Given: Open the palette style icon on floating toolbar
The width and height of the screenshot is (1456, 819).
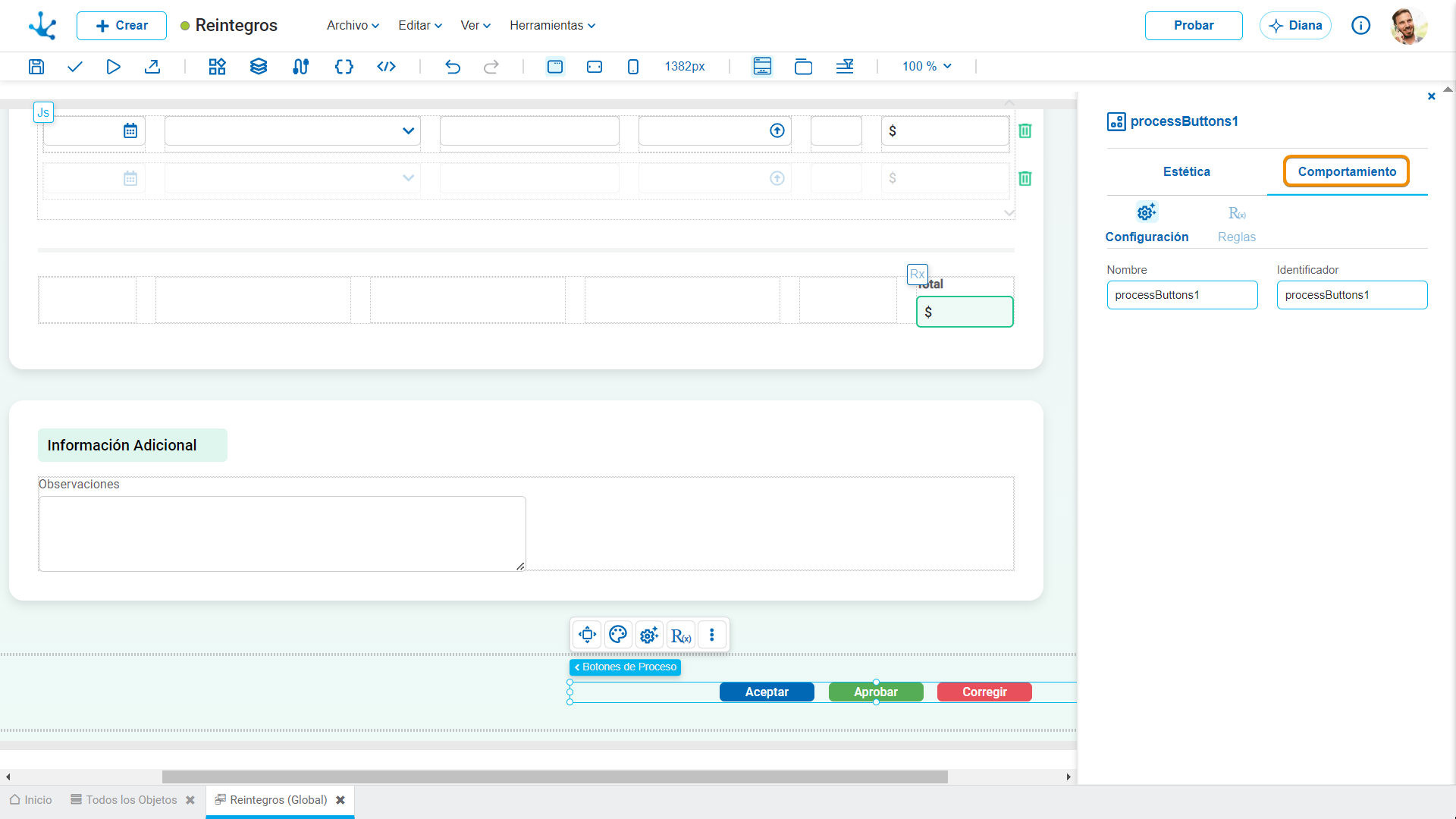Looking at the screenshot, I should 618,635.
